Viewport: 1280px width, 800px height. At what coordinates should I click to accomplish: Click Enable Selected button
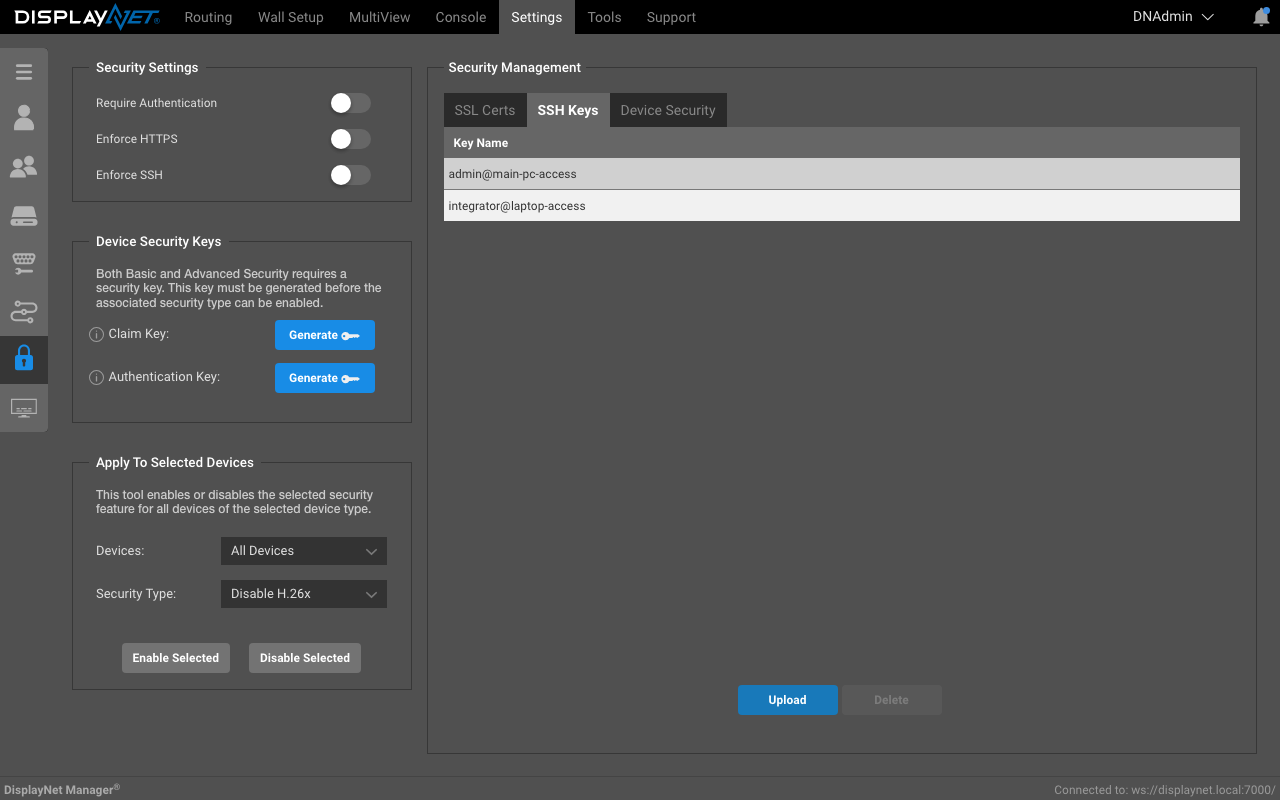(x=176, y=658)
